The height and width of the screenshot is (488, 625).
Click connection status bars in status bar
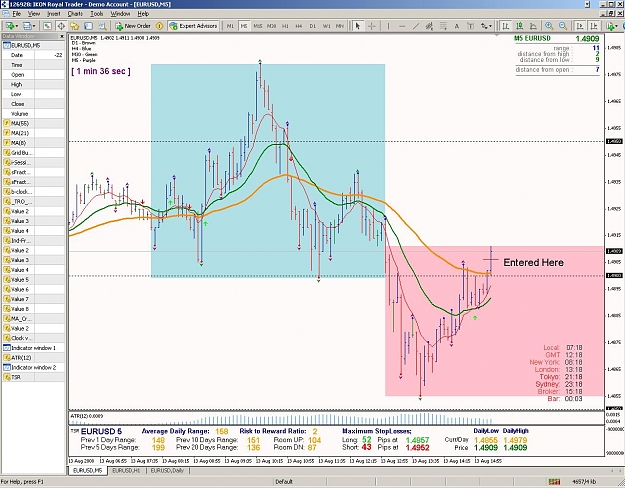pyautogui.click(x=554, y=482)
